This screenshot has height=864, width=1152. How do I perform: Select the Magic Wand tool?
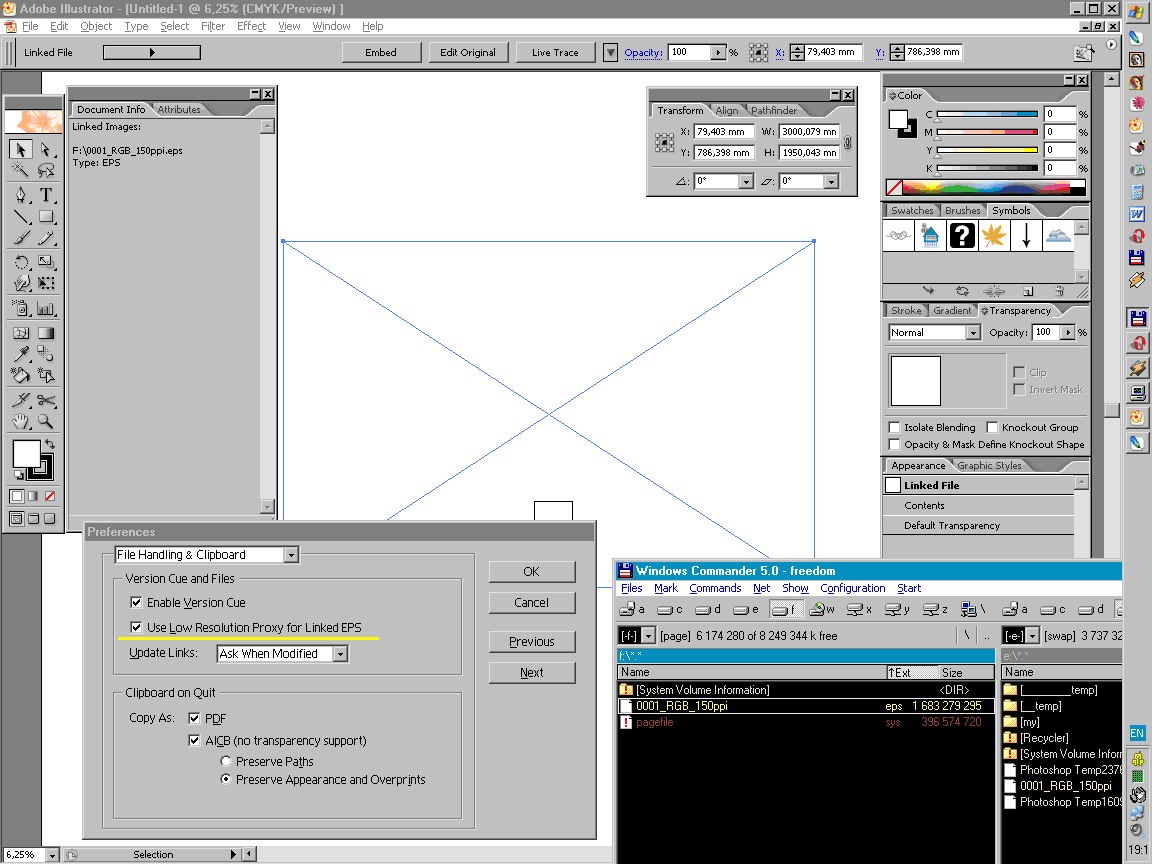pyautogui.click(x=21, y=170)
